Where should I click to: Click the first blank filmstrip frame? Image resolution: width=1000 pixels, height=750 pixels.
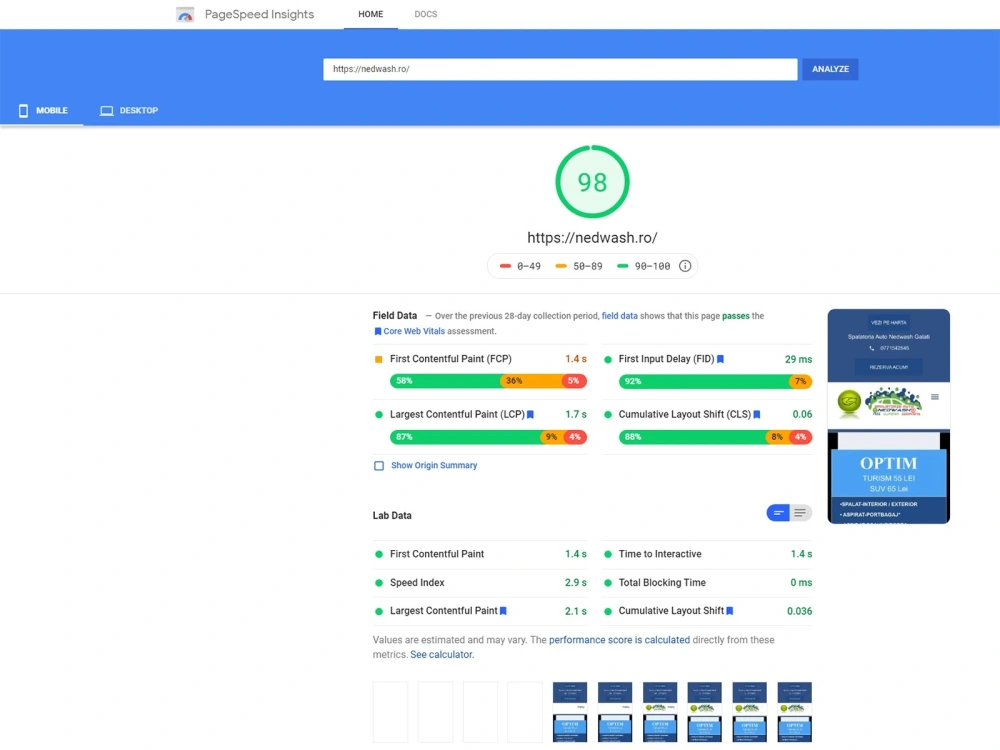(x=390, y=712)
